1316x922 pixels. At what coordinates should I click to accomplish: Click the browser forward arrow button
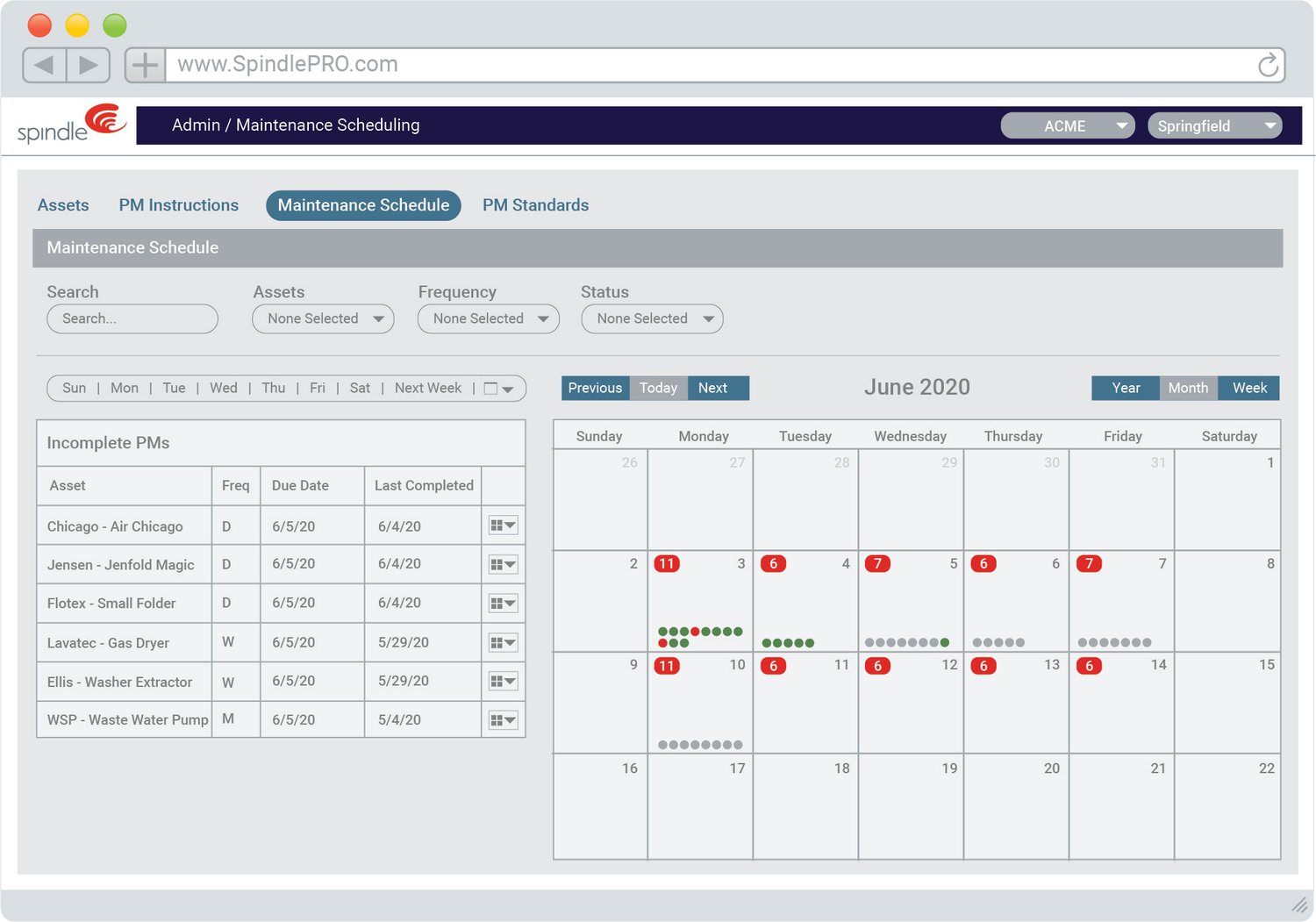pyautogui.click(x=89, y=65)
